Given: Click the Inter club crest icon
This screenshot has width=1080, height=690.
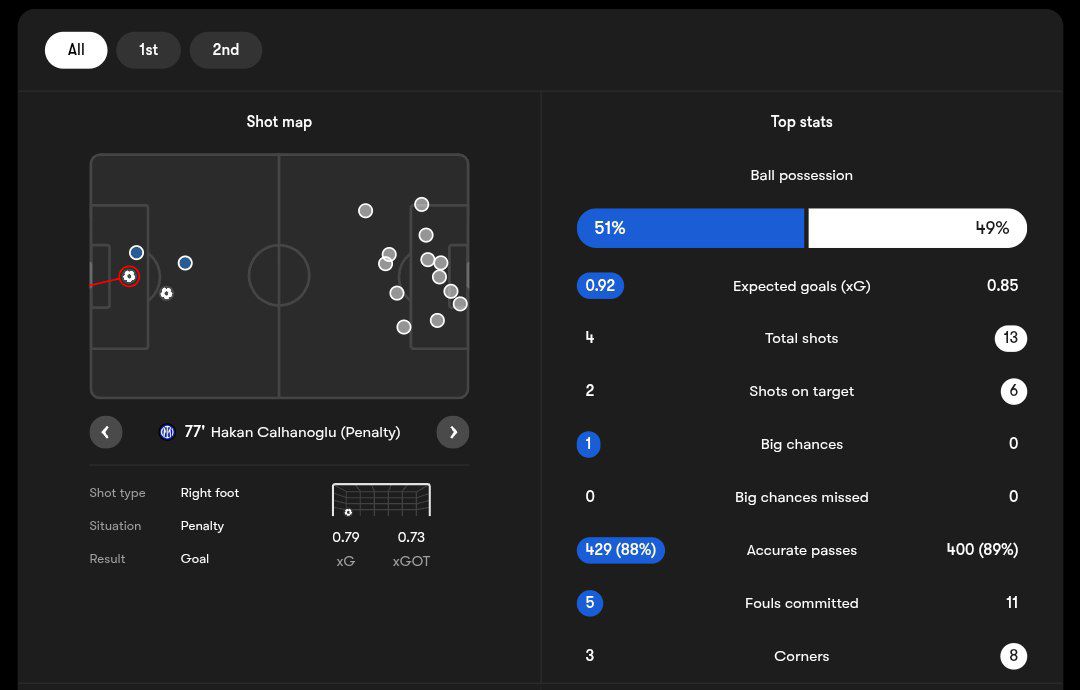Looking at the screenshot, I should click(x=167, y=432).
